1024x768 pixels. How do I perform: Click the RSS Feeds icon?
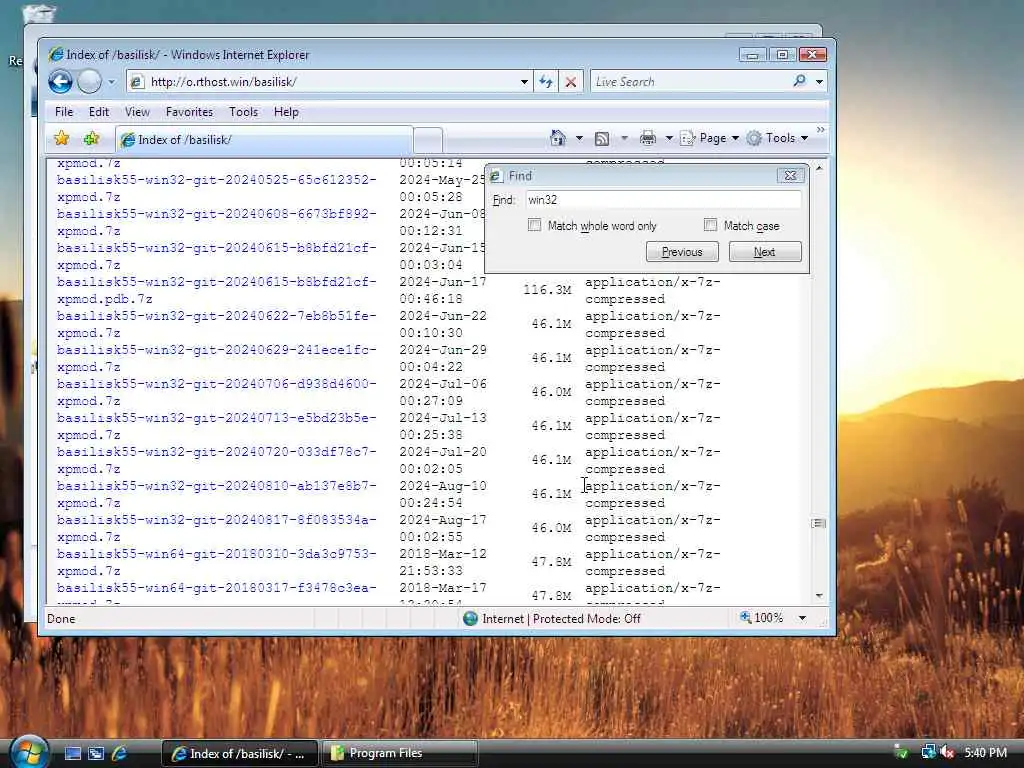coord(602,138)
